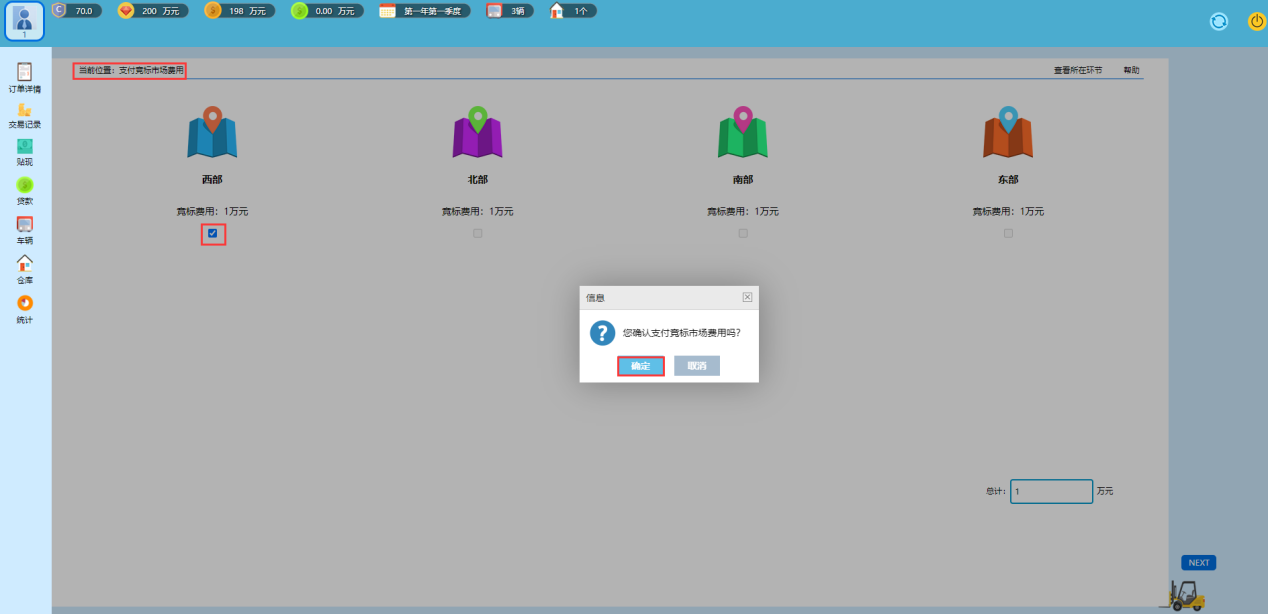Check the 北部 market checkbox
Screen dimensions: 1268x614
tap(478, 233)
